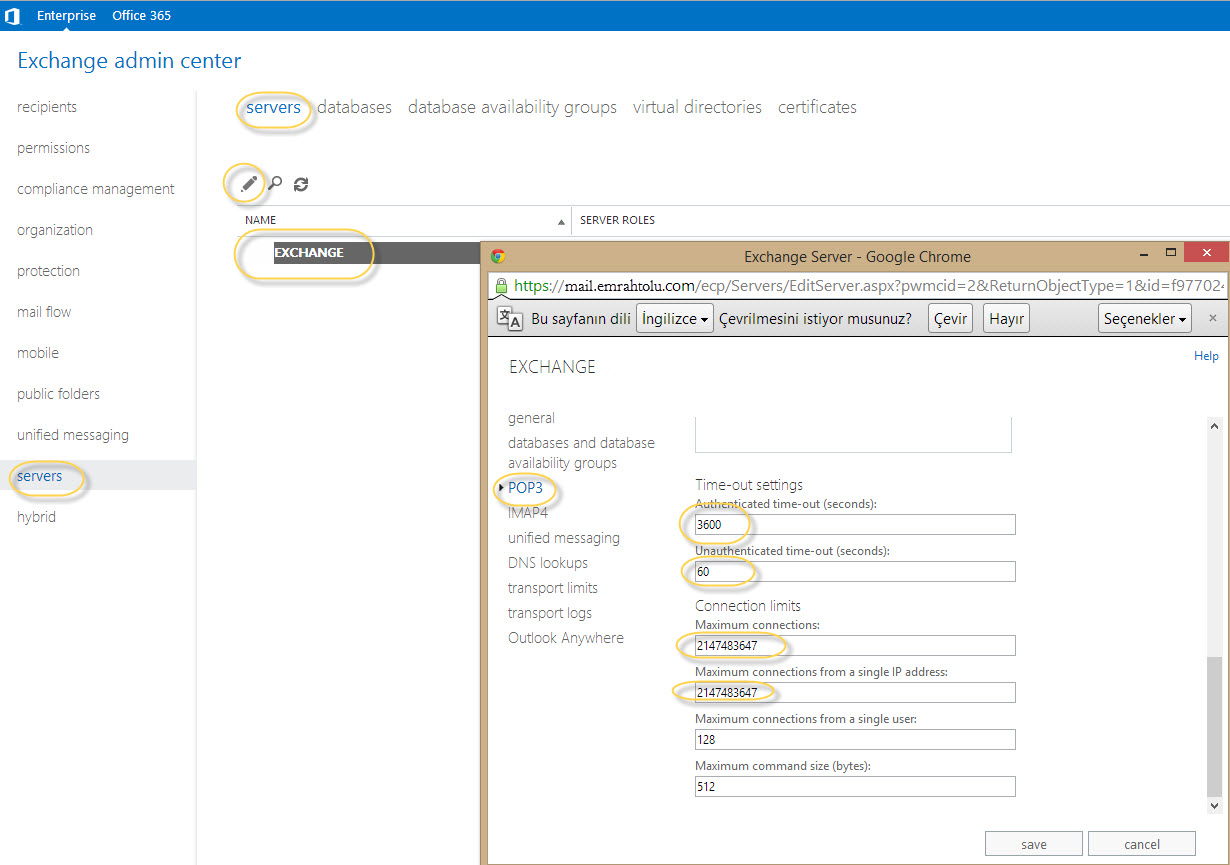Click the Office logo icon in header
The height and width of the screenshot is (865, 1230).
(12, 15)
